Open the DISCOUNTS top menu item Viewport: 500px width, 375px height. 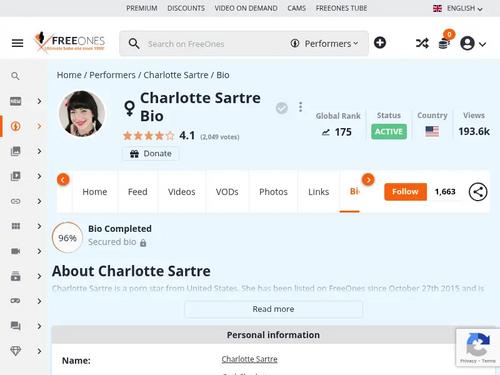[186, 8]
